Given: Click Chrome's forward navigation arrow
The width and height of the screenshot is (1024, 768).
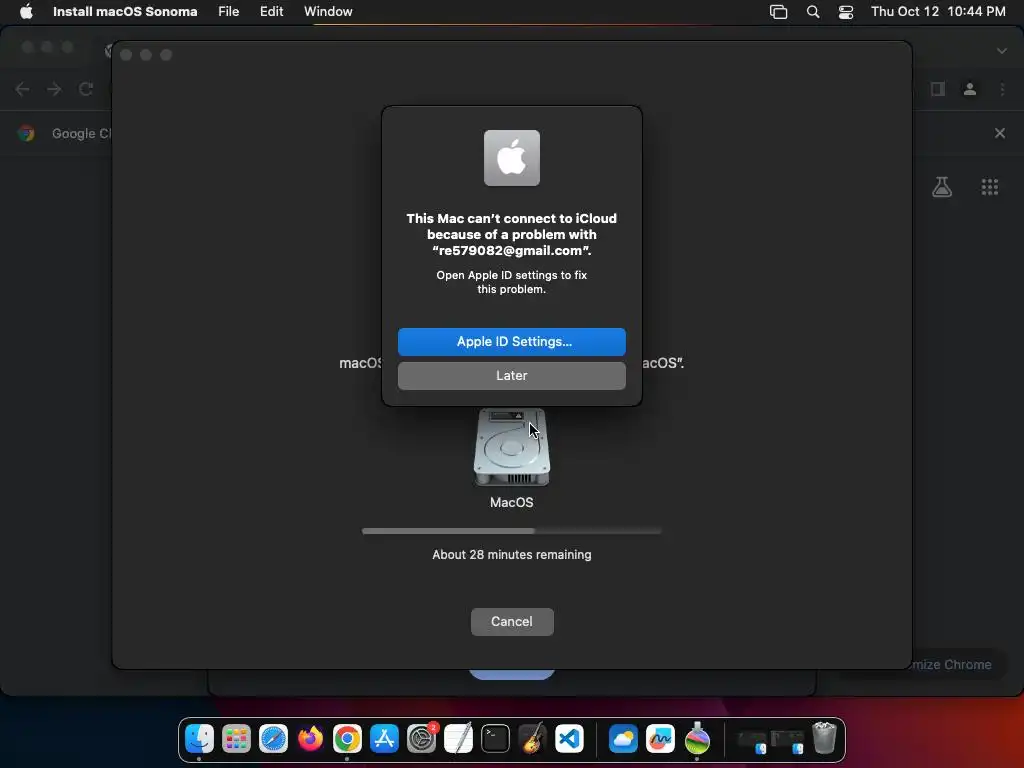Looking at the screenshot, I should pos(54,89).
